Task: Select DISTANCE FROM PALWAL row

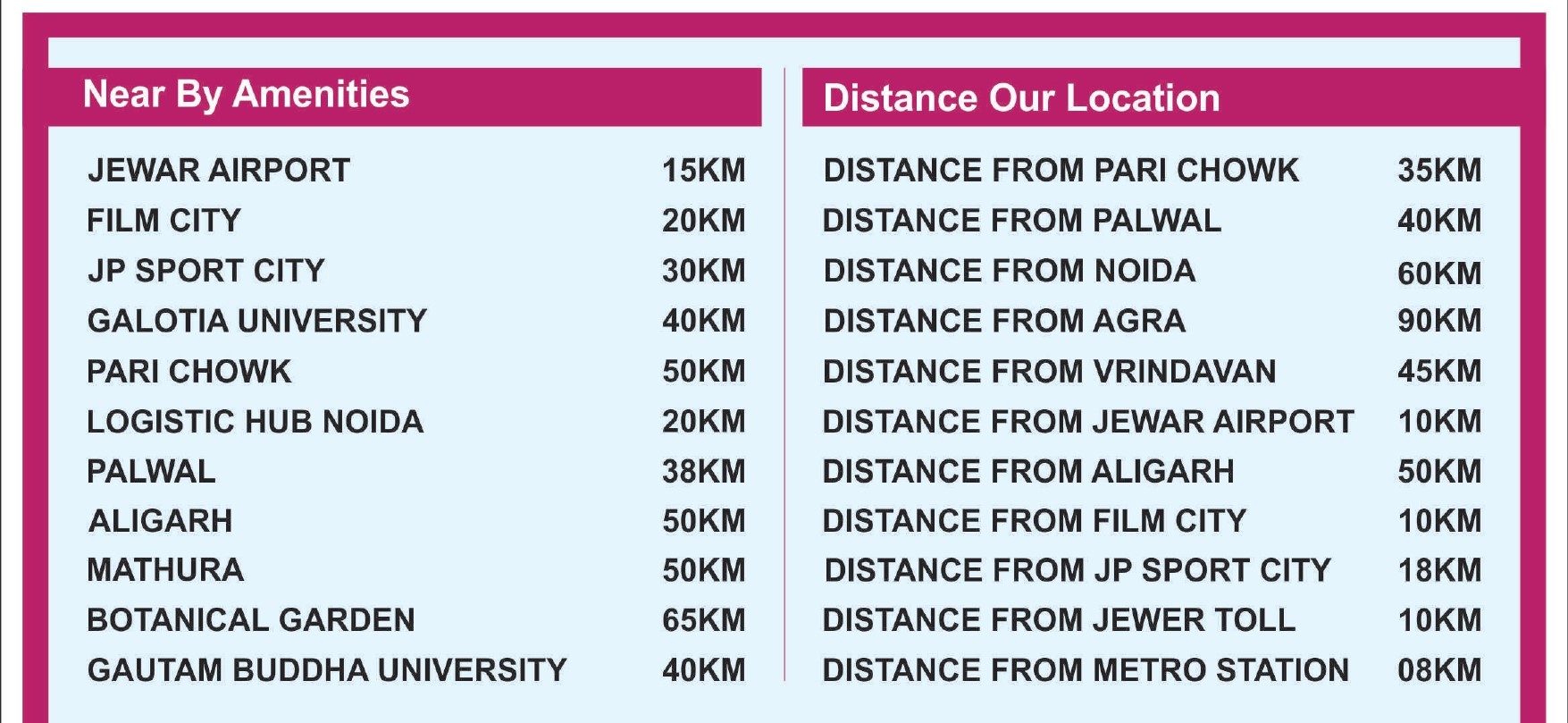Action: [x=1153, y=221]
